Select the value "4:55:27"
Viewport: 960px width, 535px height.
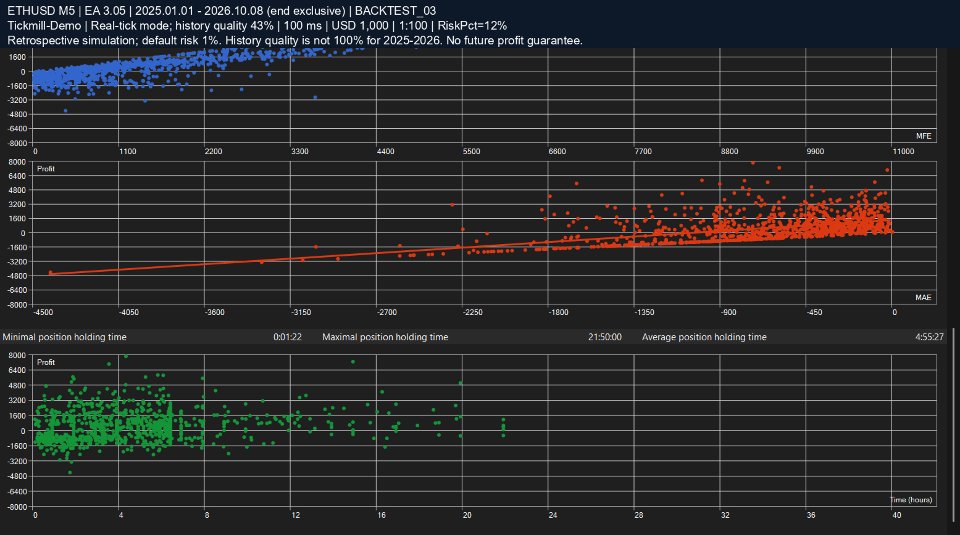pos(929,337)
